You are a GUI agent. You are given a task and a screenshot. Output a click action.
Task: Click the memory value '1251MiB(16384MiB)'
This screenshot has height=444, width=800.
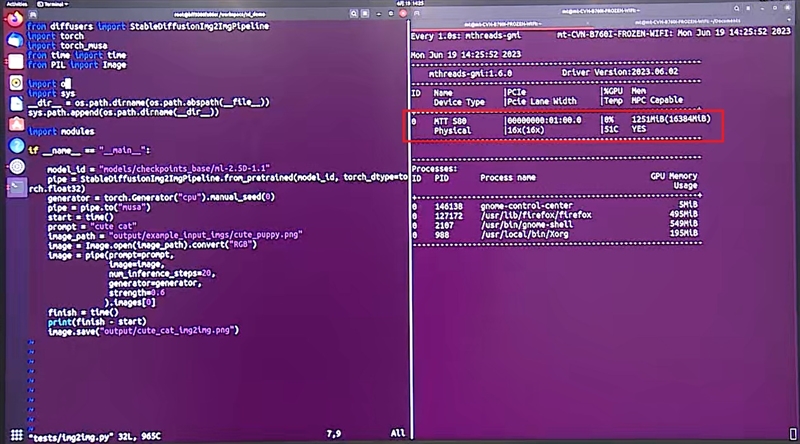coord(671,119)
